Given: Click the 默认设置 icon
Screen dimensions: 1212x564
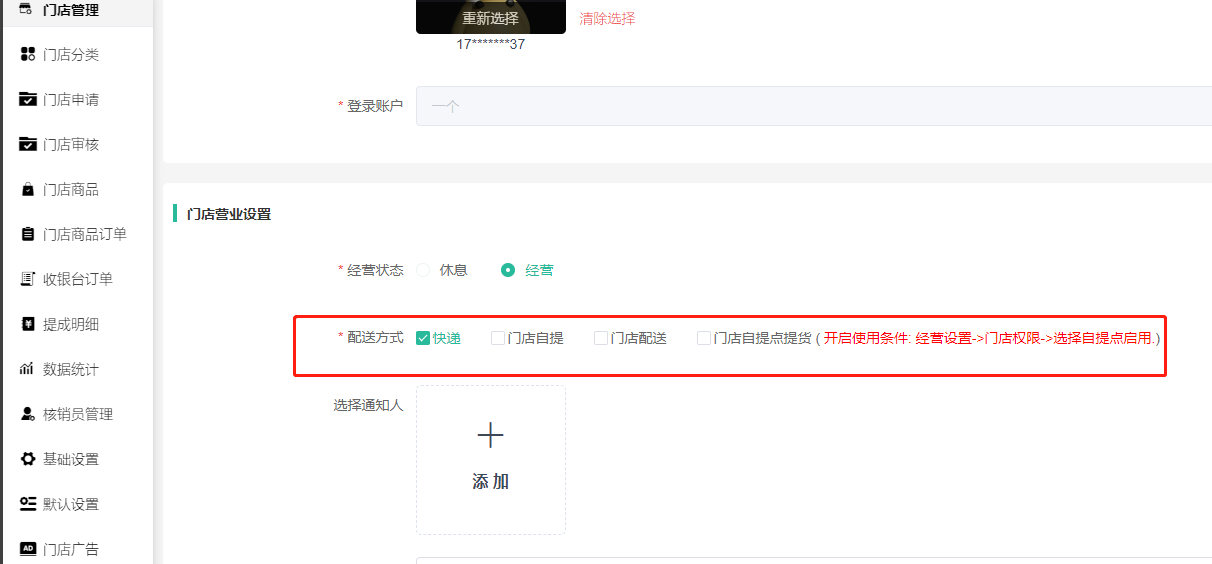Looking at the screenshot, I should [x=28, y=504].
